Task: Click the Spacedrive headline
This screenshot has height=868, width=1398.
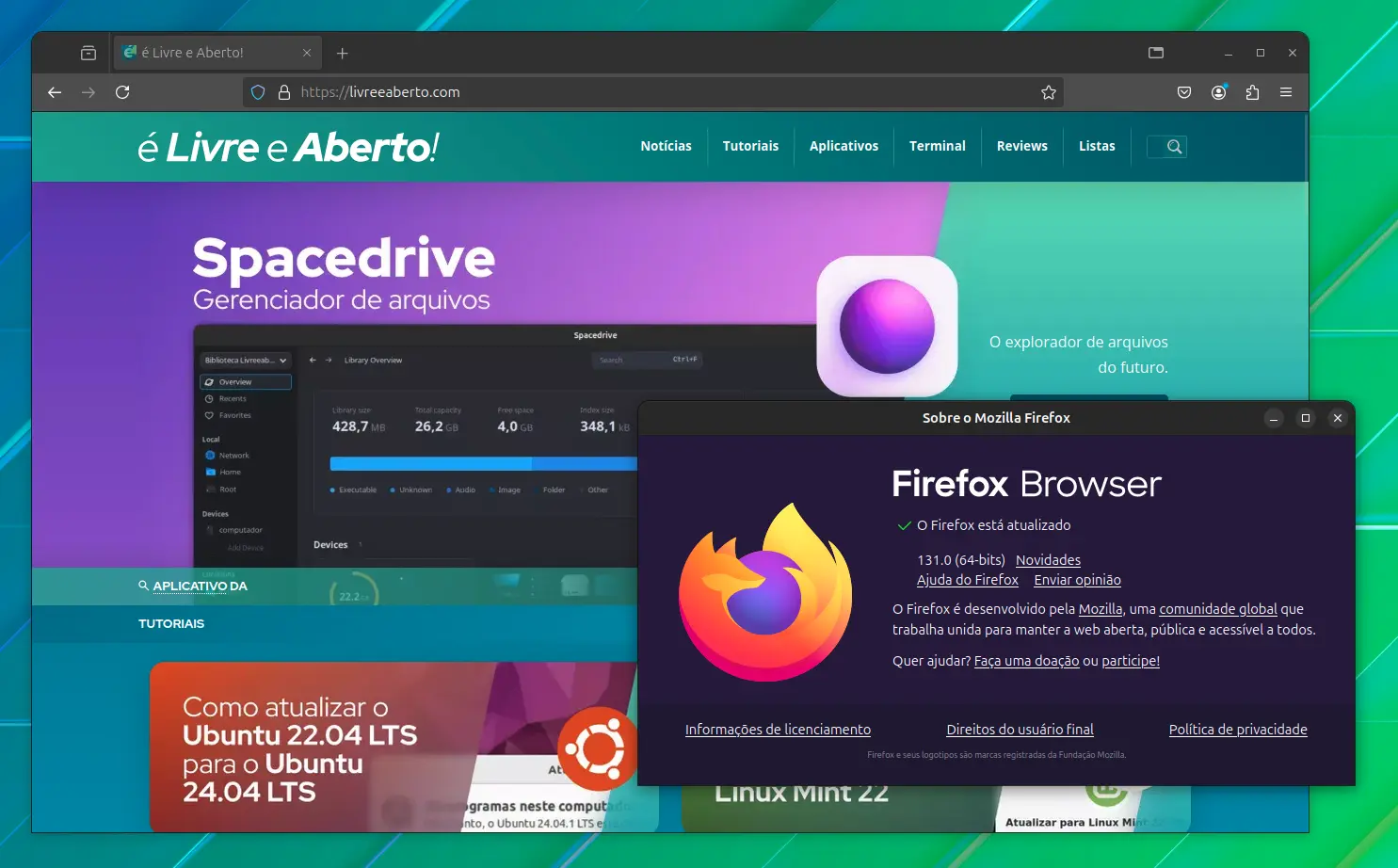Action: pyautogui.click(x=344, y=258)
